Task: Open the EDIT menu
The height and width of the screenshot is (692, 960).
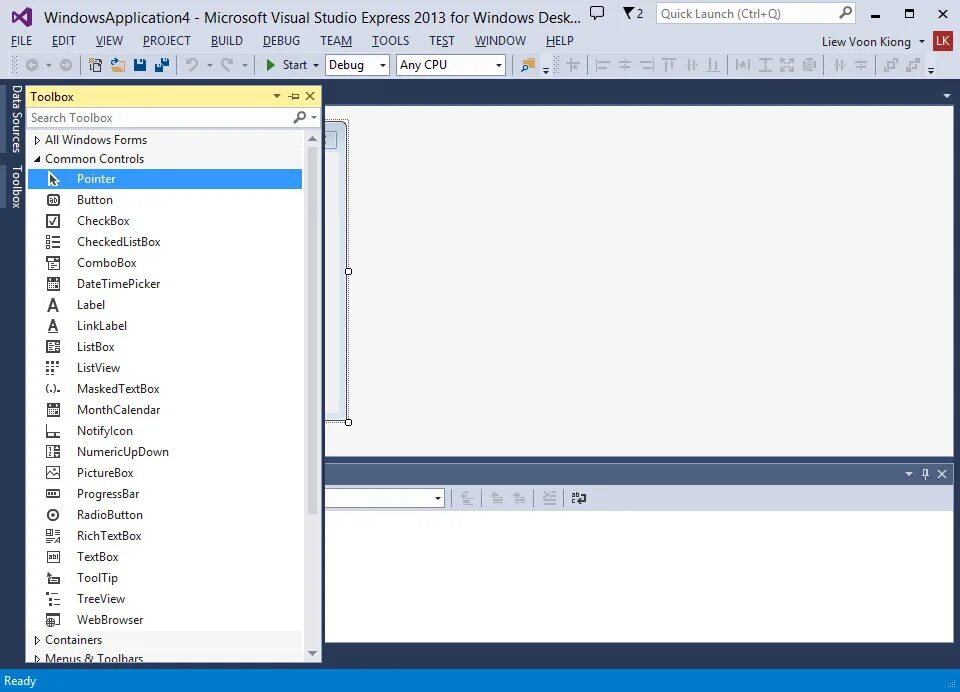Action: 64,41
